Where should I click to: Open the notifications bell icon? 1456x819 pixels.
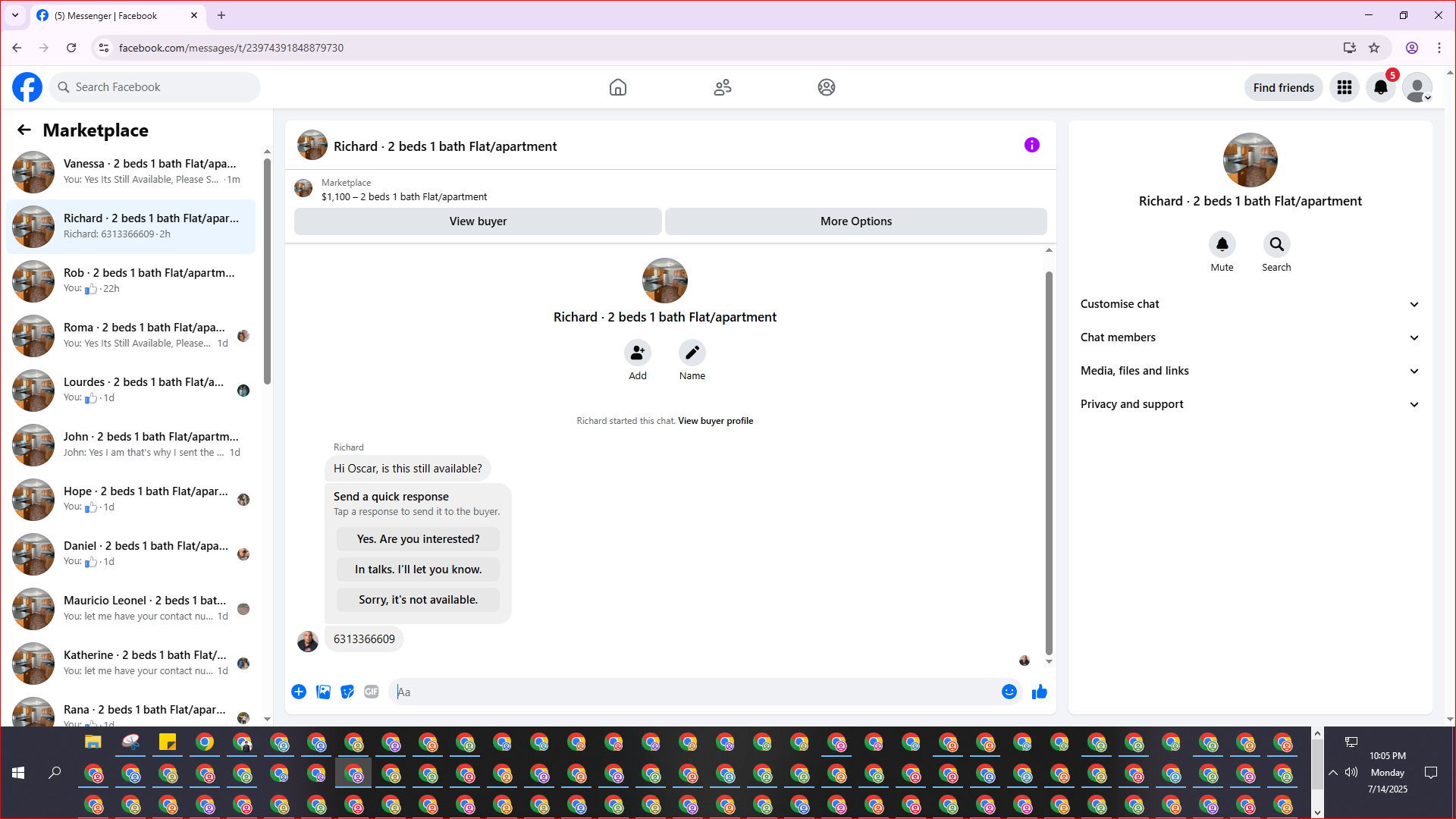coord(1380,87)
